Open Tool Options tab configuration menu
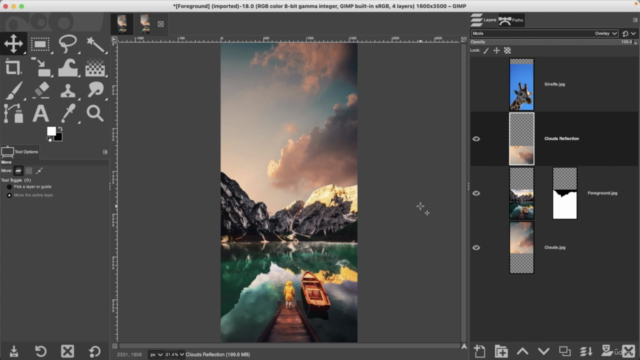The height and width of the screenshot is (360, 640). click(105, 152)
